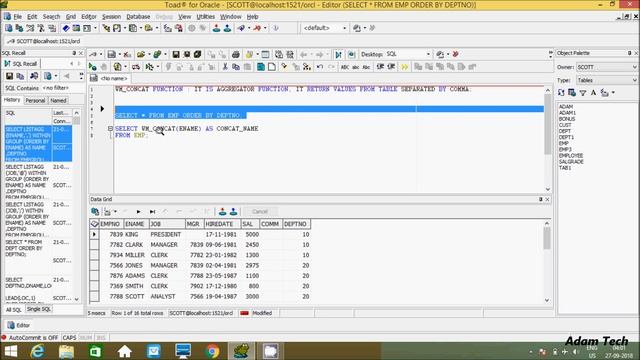This screenshot has width=640, height=360.
Task: Click the Commit icon in the Data Grid toolbar
Action: tap(222, 211)
